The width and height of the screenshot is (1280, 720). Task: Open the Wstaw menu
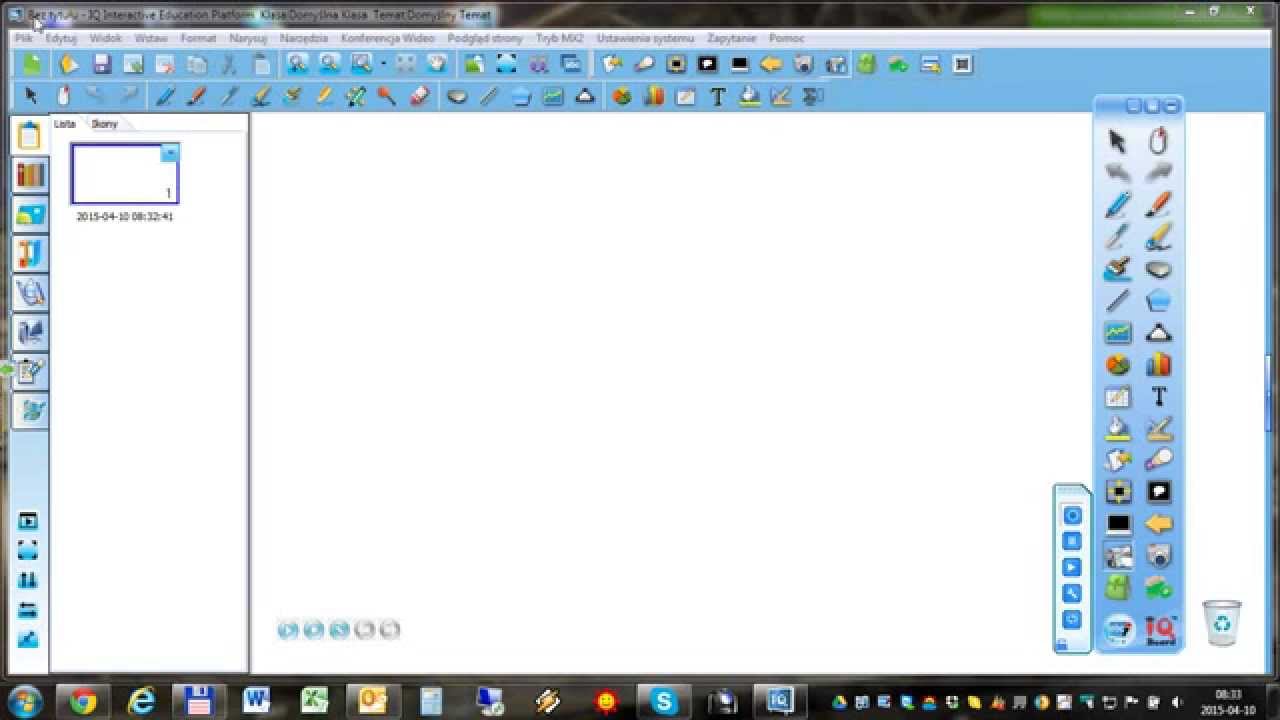tap(151, 38)
